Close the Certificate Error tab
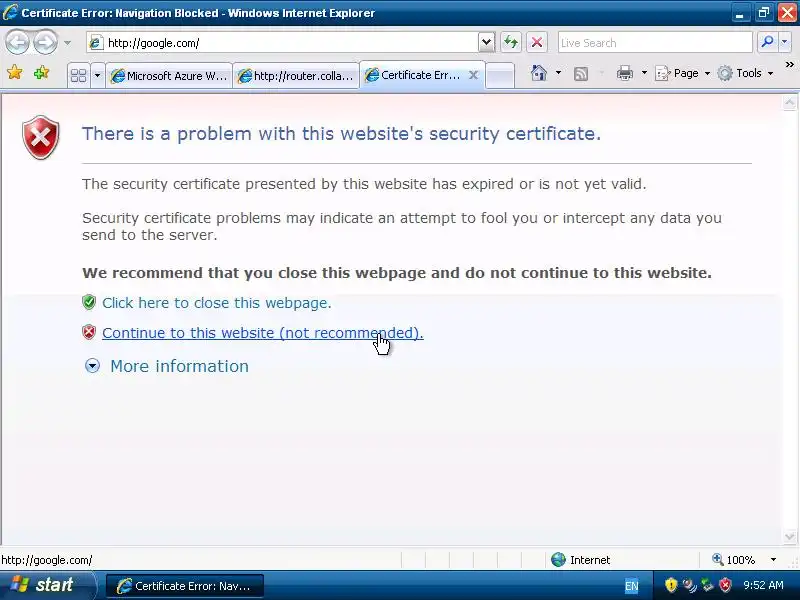 click(473, 76)
